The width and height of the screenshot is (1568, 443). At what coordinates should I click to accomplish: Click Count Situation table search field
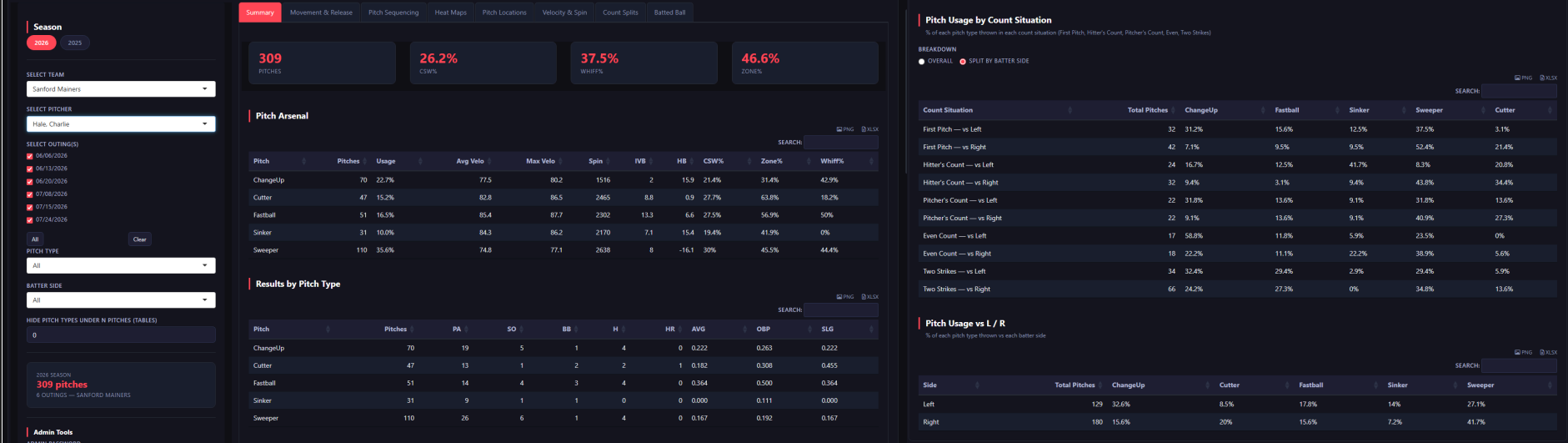[x=1520, y=91]
